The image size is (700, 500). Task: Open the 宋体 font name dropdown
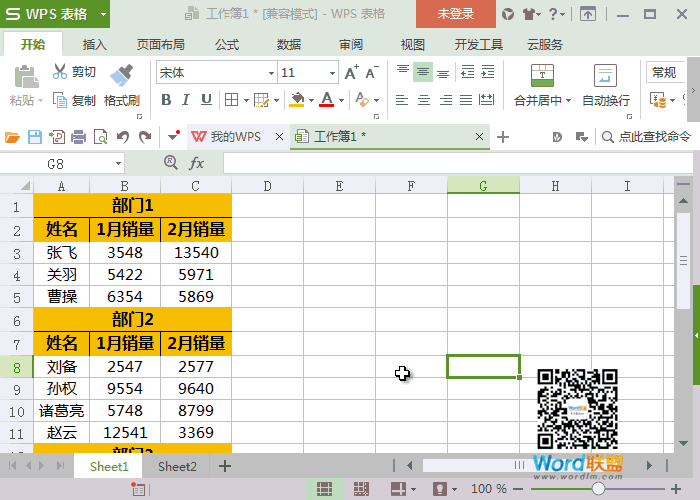click(x=271, y=73)
